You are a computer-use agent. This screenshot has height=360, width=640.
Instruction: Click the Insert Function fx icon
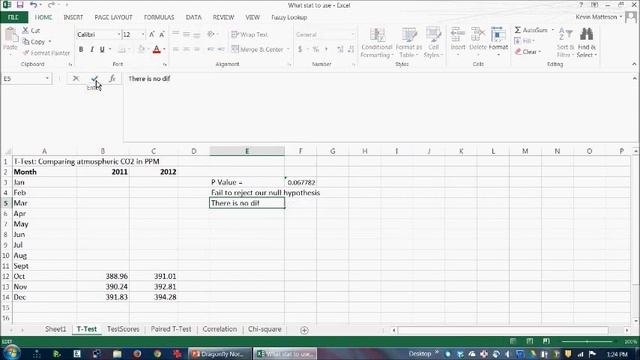(x=112, y=78)
